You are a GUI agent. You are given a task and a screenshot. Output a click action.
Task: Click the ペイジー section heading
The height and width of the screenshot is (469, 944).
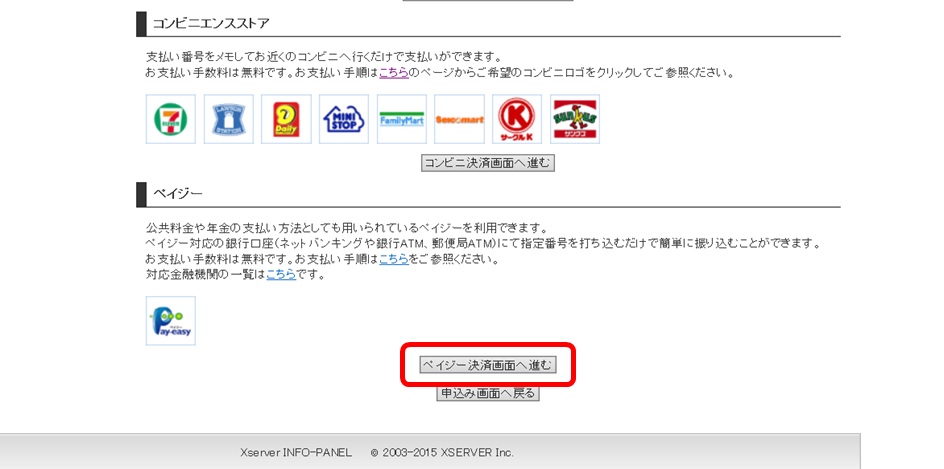pyautogui.click(x=178, y=193)
